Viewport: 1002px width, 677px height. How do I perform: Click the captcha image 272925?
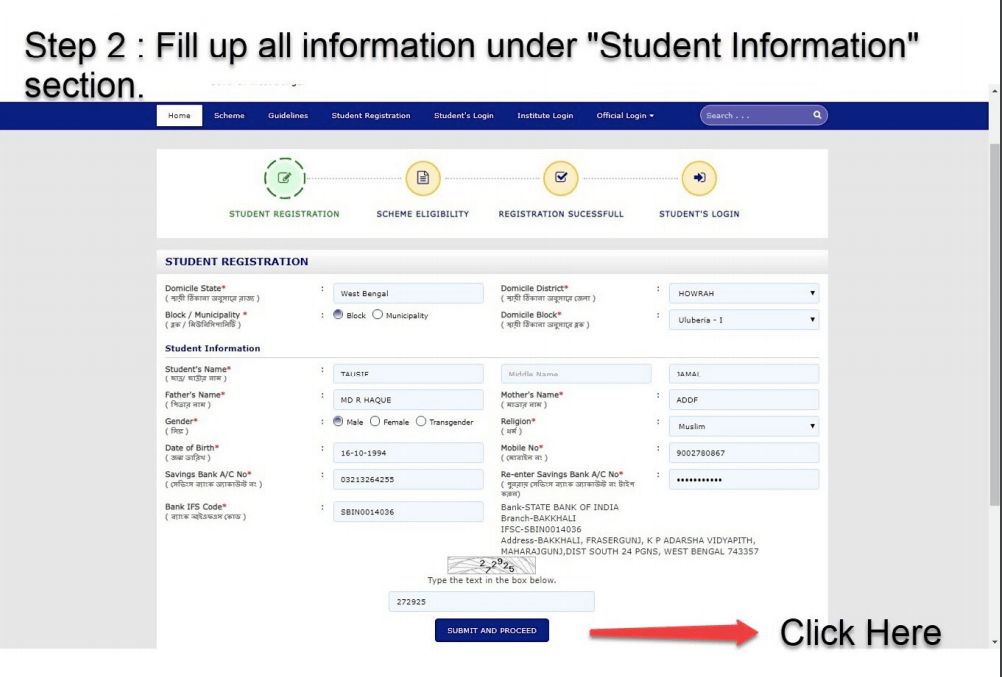pyautogui.click(x=491, y=565)
